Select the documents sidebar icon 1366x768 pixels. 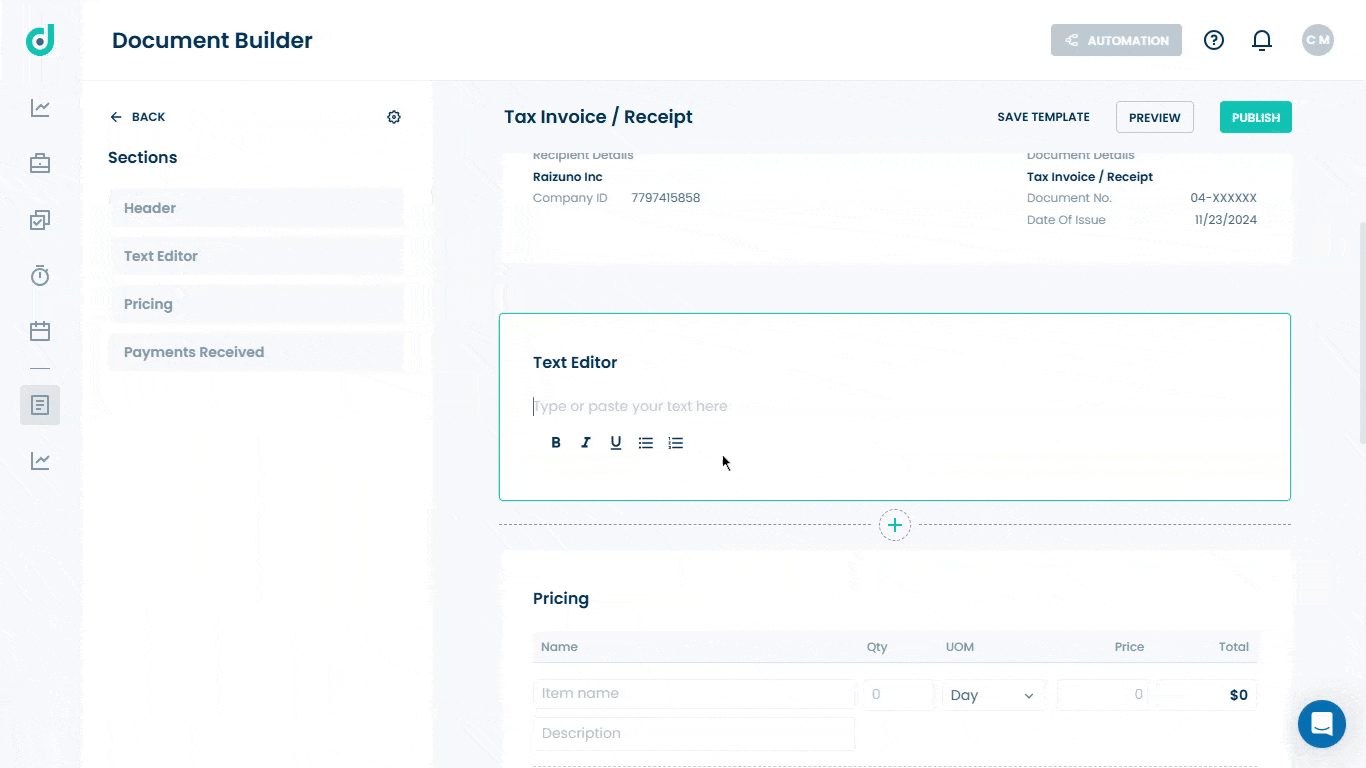point(40,405)
